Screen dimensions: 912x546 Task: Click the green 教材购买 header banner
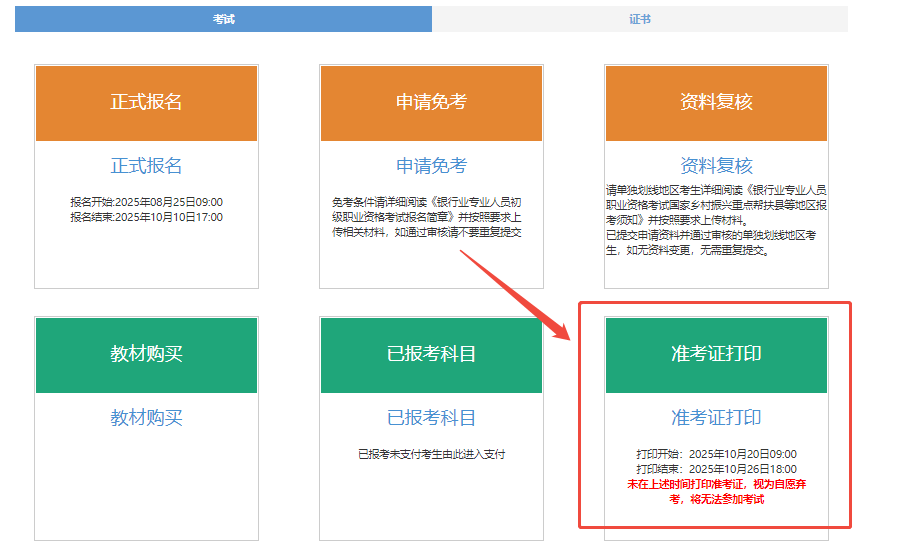pos(146,355)
